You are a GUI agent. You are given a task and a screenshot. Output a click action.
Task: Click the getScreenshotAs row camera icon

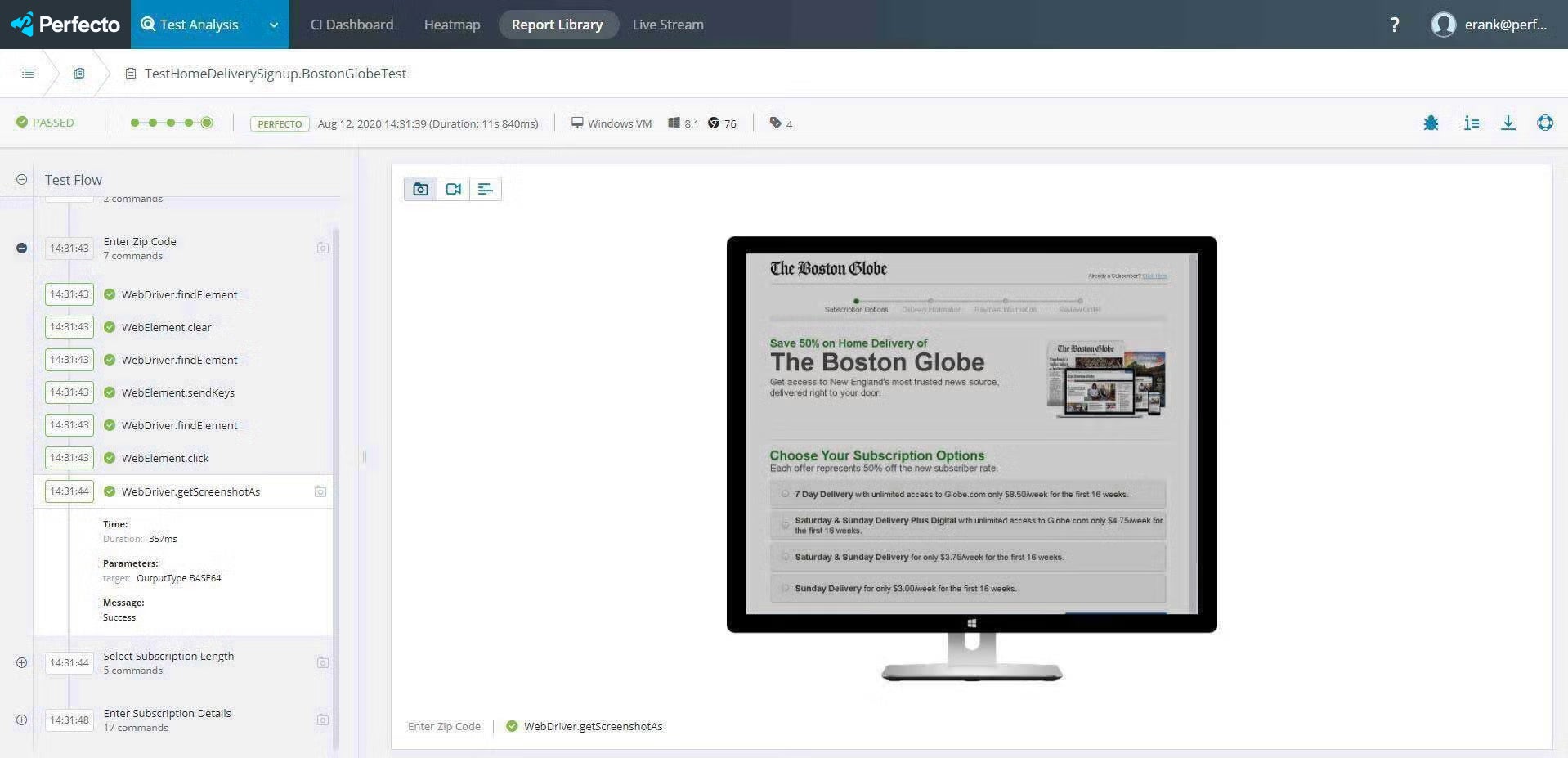(x=320, y=491)
